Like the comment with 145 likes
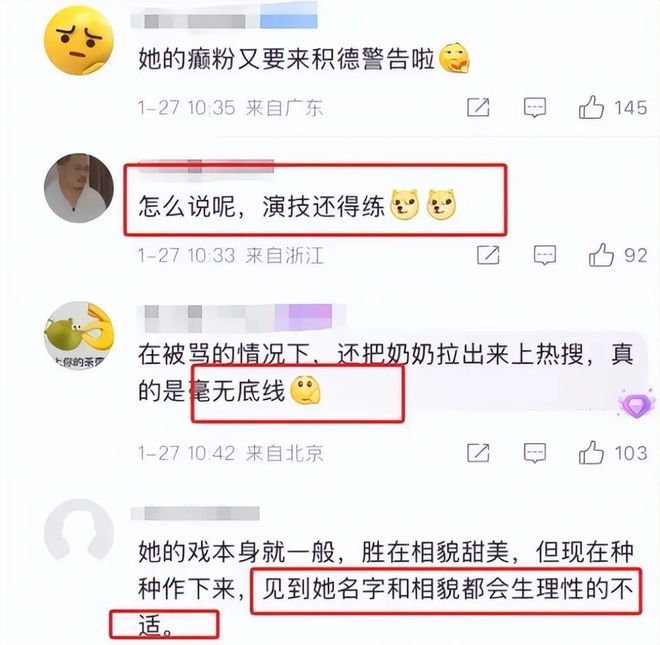 click(x=591, y=108)
